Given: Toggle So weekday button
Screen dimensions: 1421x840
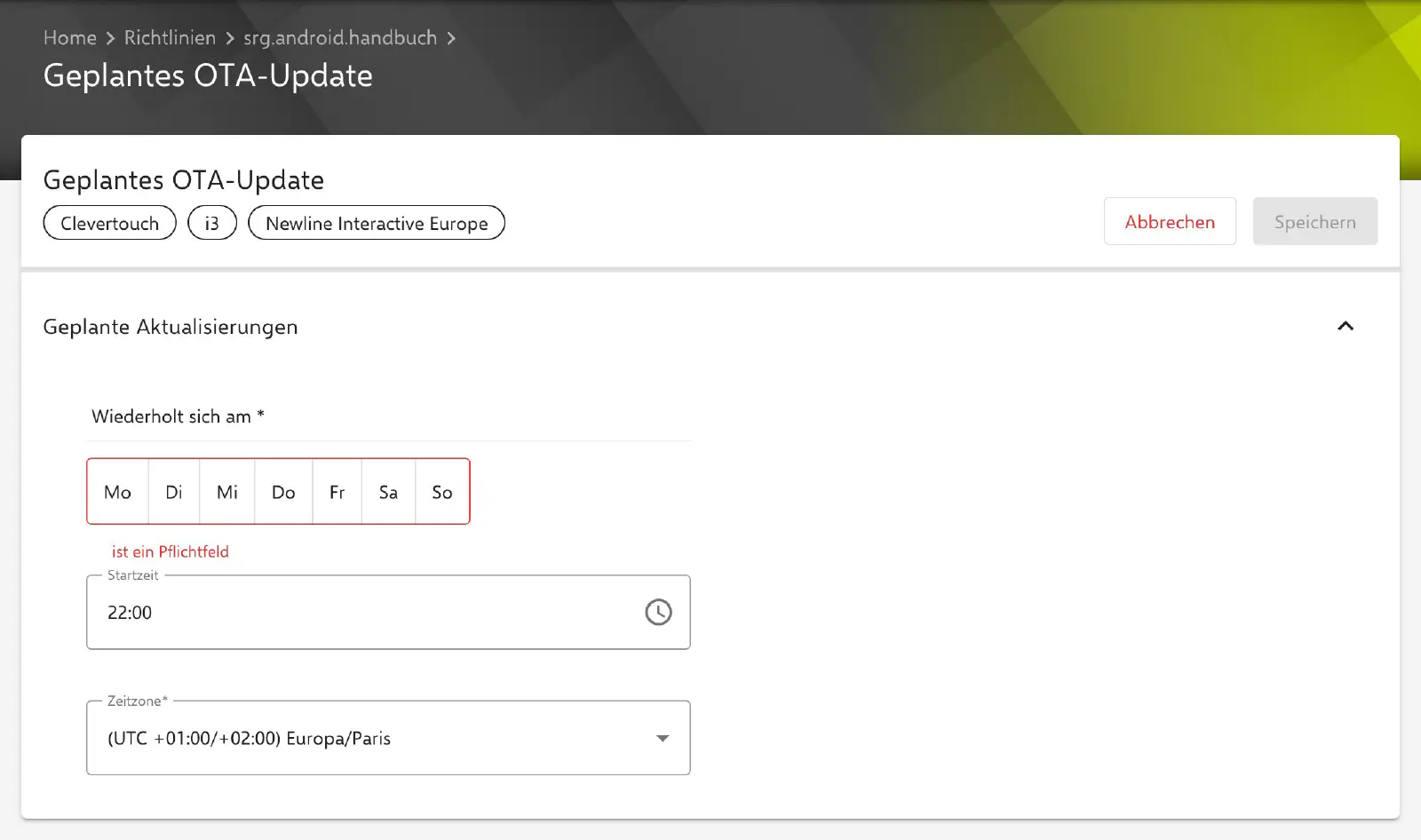Looking at the screenshot, I should (442, 492).
